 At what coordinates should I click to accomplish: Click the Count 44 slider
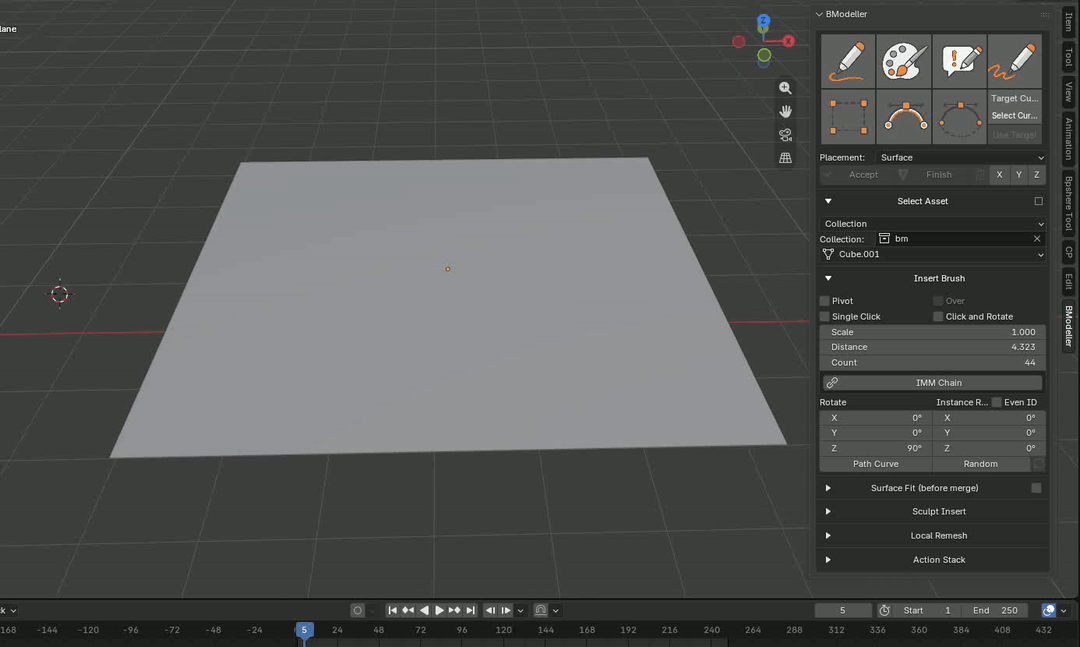pos(933,362)
